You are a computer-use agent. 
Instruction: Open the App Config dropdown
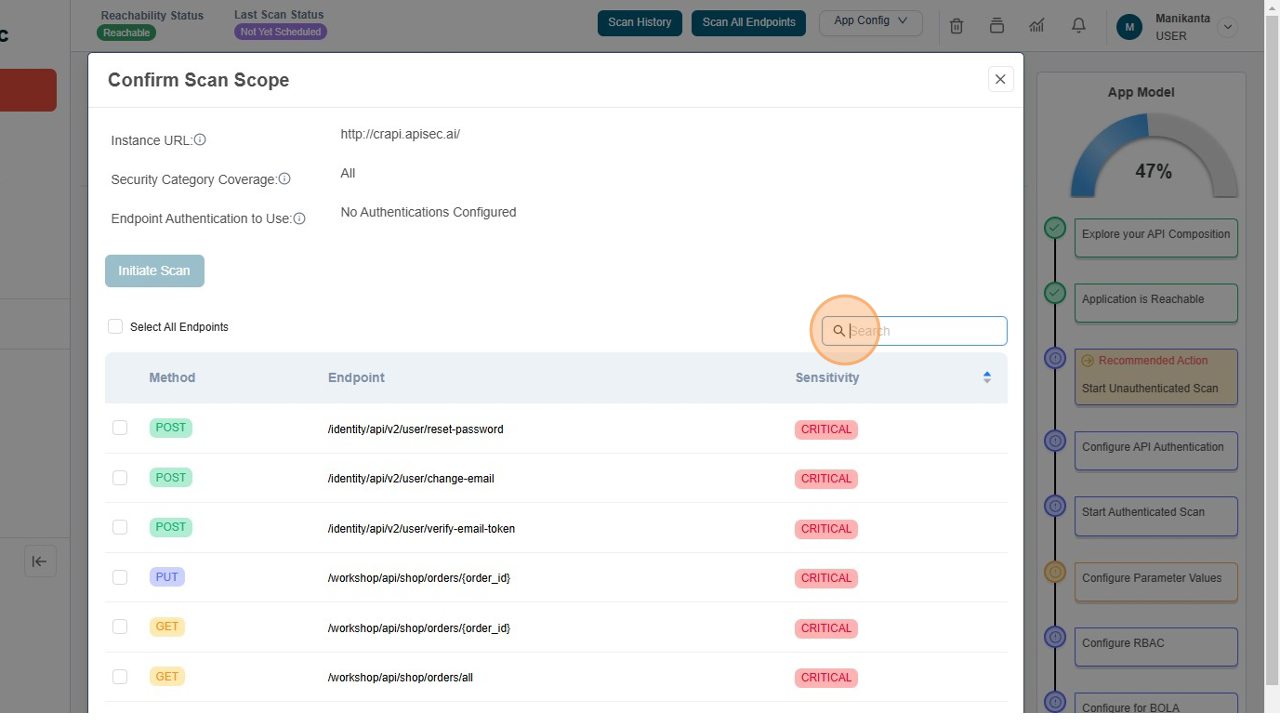(x=870, y=22)
